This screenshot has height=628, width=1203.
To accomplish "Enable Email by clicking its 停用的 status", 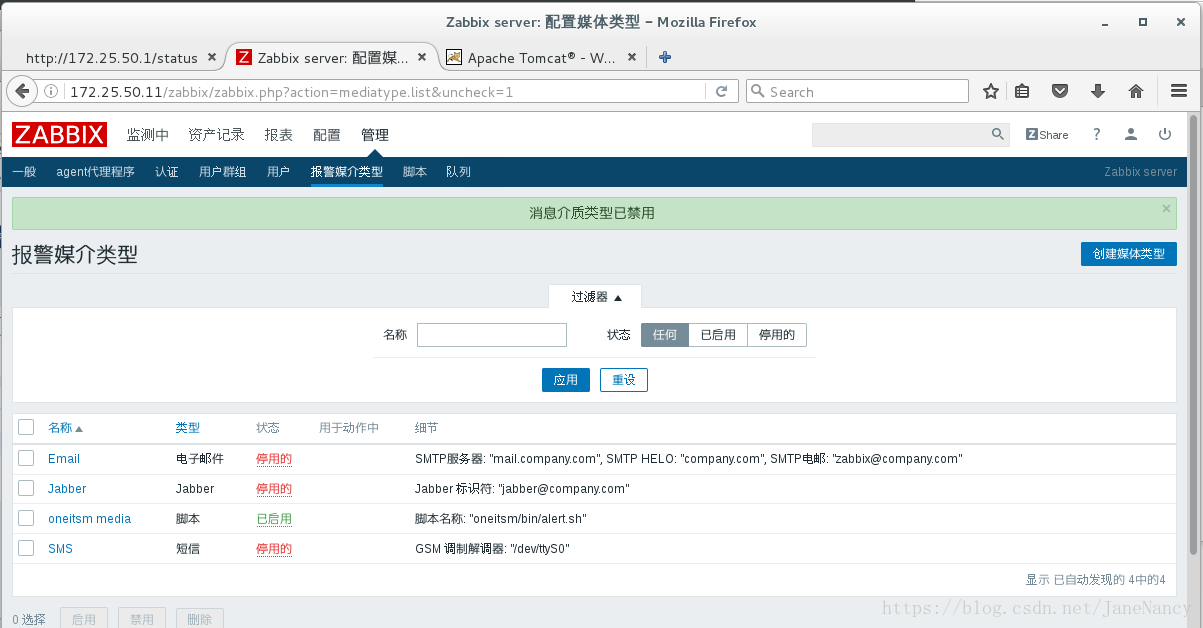I will tap(274, 459).
